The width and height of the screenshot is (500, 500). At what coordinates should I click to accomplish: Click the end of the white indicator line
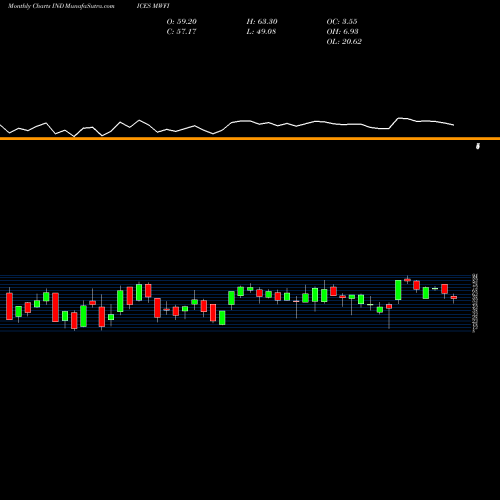point(453,125)
